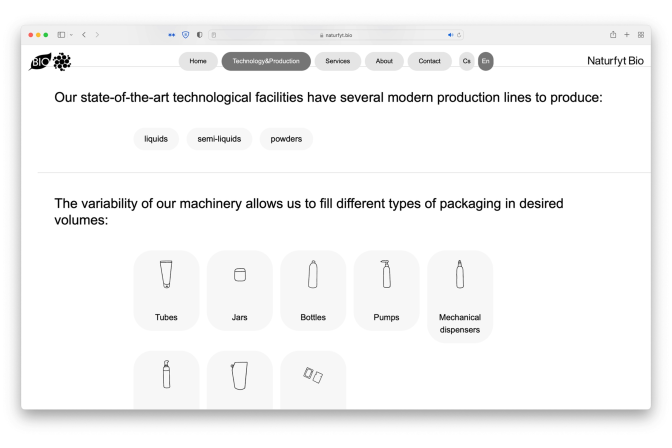Click the Tubes packaging icon
The width and height of the screenshot is (672, 448).
pos(166,274)
